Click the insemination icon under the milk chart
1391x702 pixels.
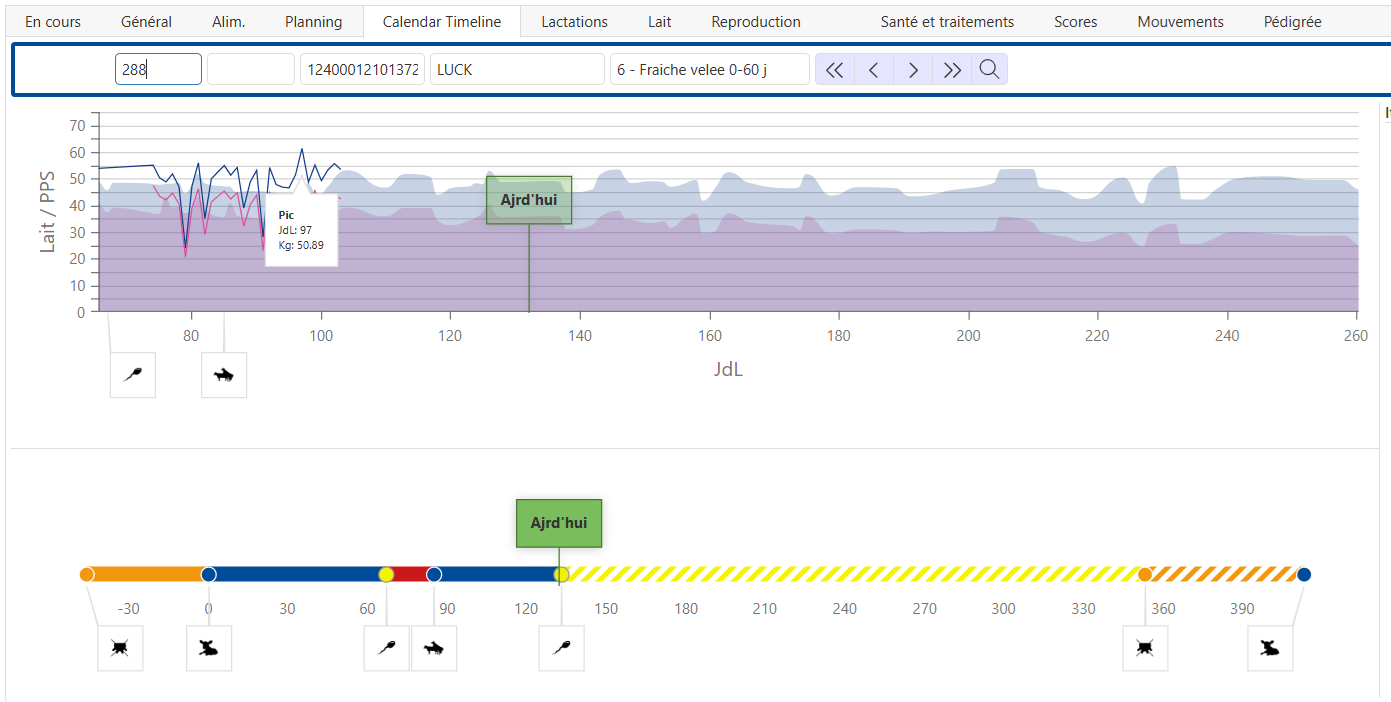133,375
